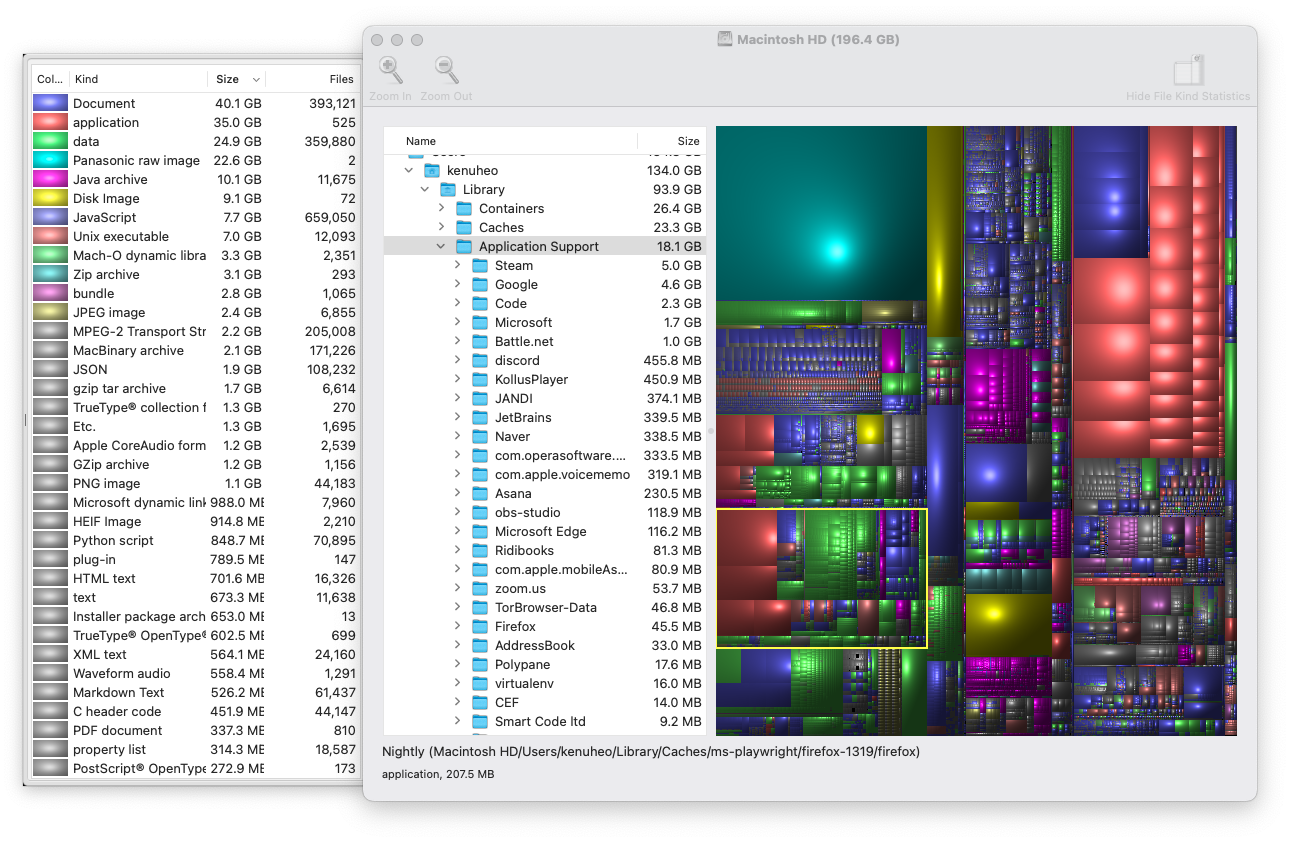Click the kenuheo home folder icon

(x=431, y=171)
